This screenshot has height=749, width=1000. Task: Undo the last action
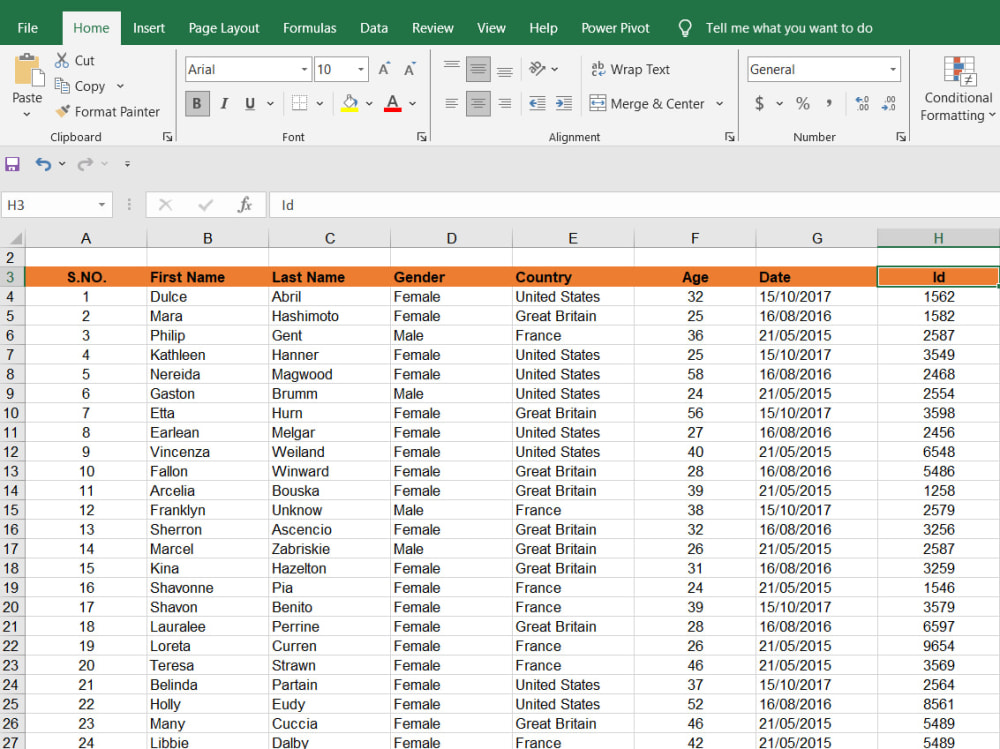tap(43, 164)
